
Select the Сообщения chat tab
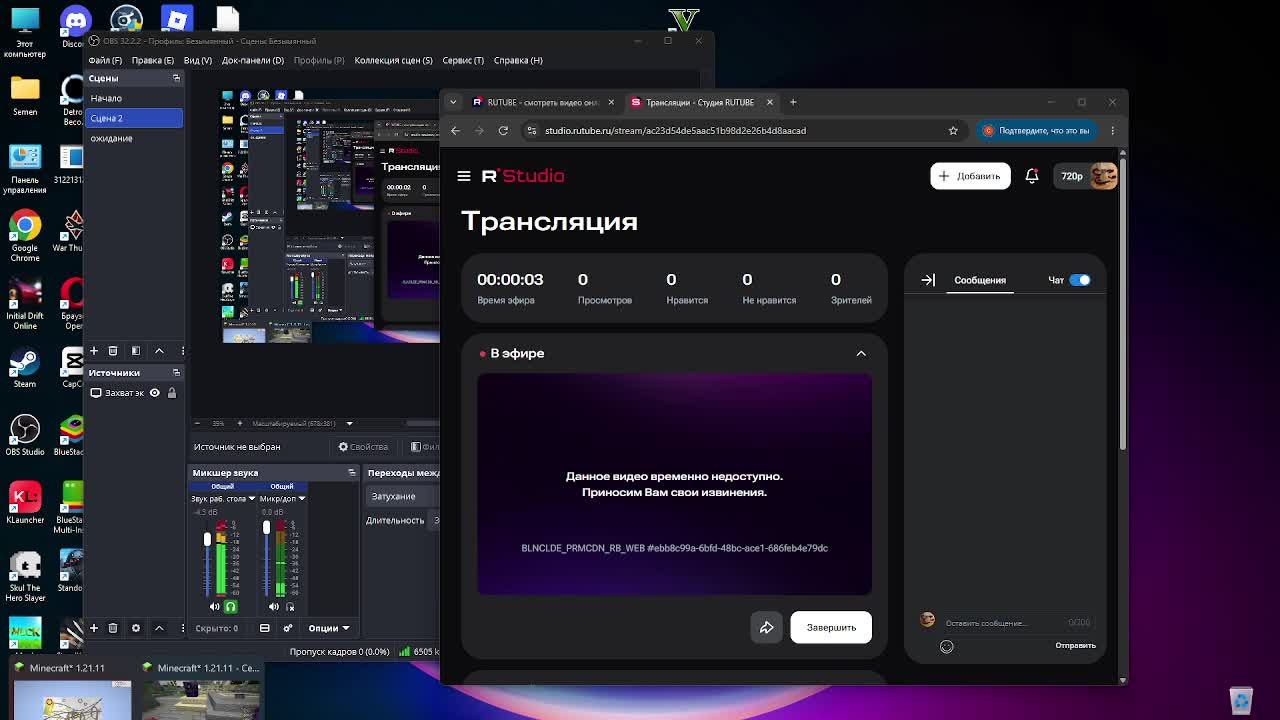click(980, 280)
